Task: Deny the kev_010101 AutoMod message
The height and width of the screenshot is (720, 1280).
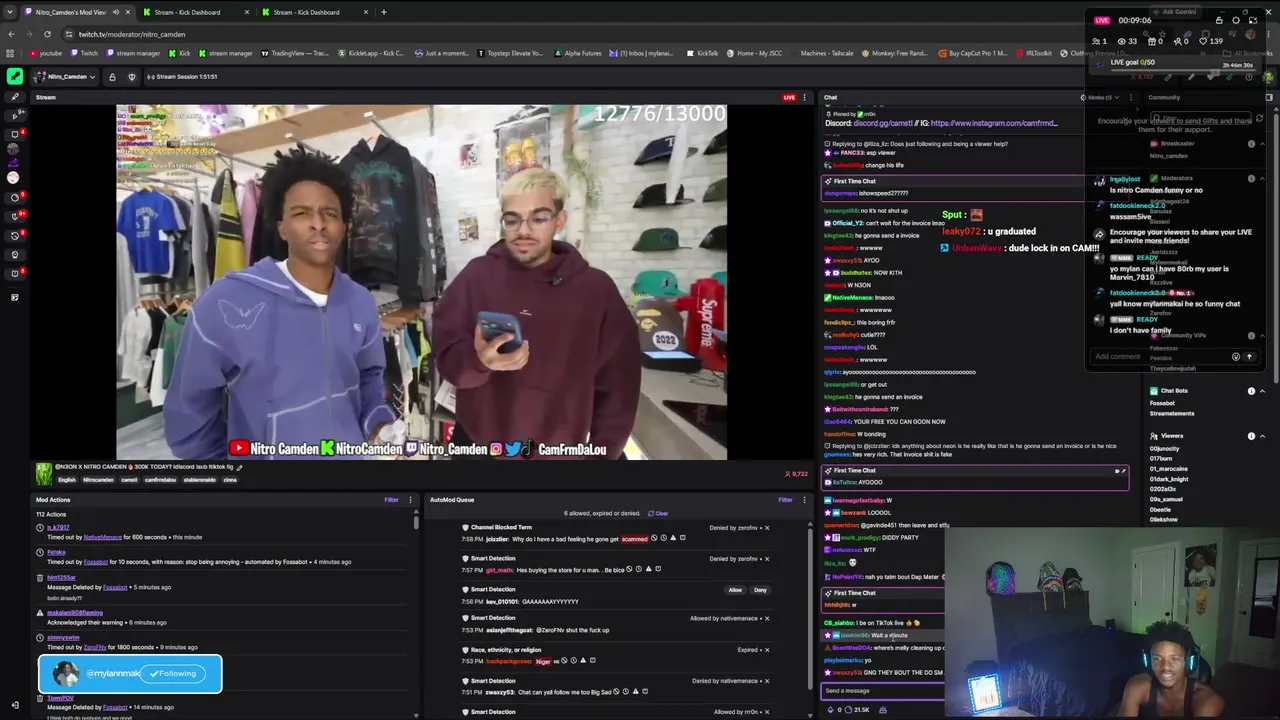Action: tap(760, 590)
